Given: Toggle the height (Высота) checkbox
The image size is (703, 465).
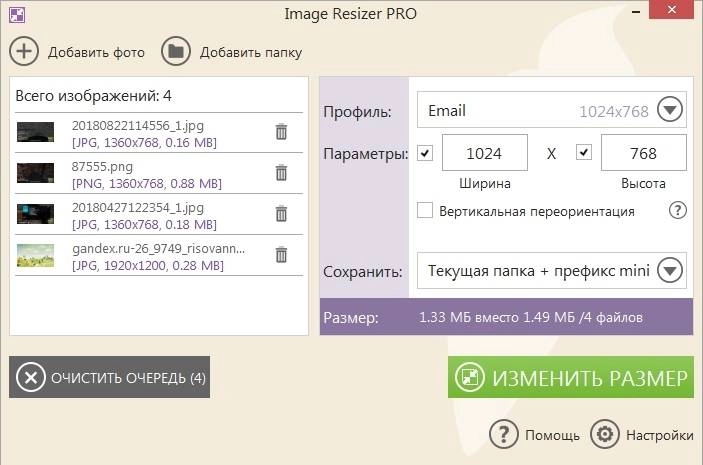Looking at the screenshot, I should pos(584,152).
